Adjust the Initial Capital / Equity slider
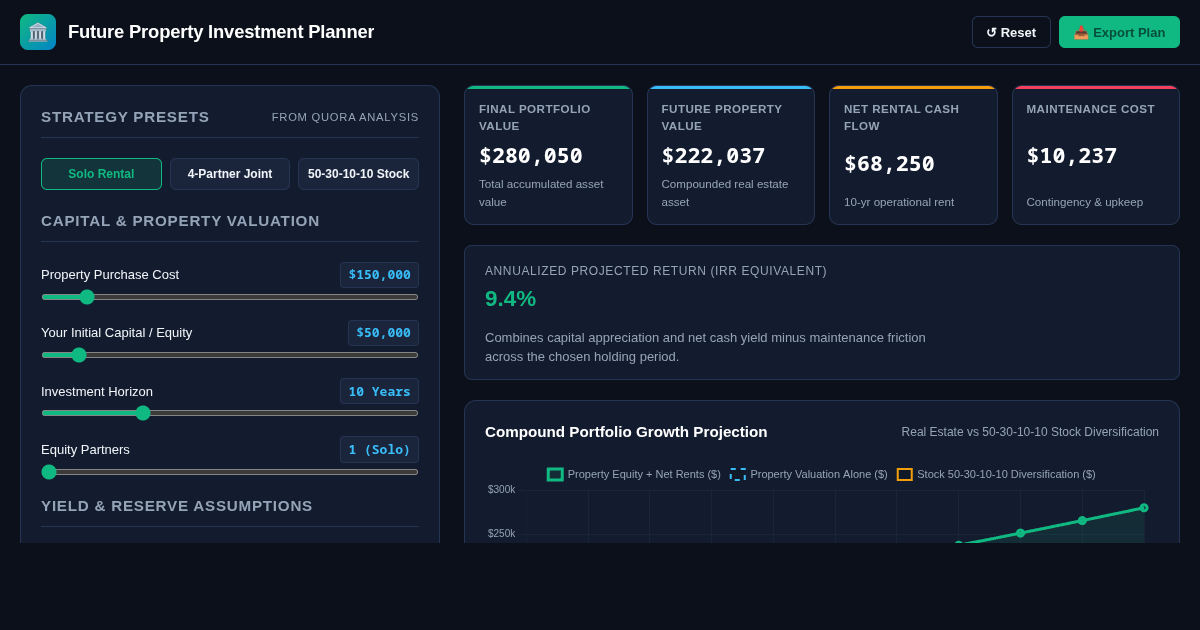This screenshot has width=1200, height=630. tap(230, 355)
